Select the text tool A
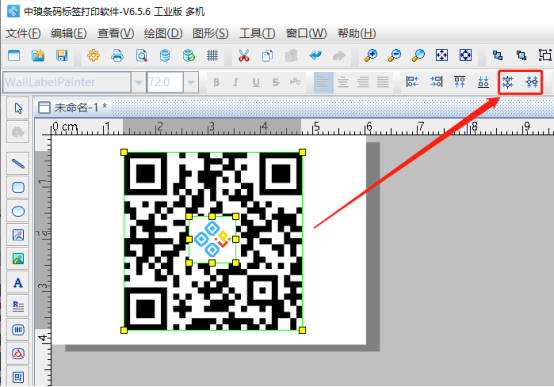This screenshot has width=554, height=387. [x=18, y=283]
